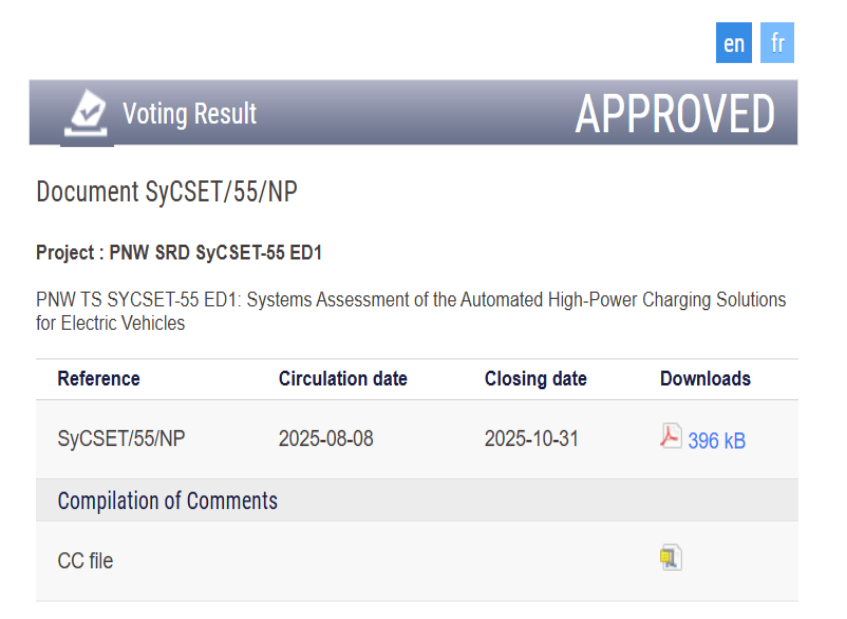The height and width of the screenshot is (619, 847).
Task: Download the 396 kB file link
Action: point(716,440)
